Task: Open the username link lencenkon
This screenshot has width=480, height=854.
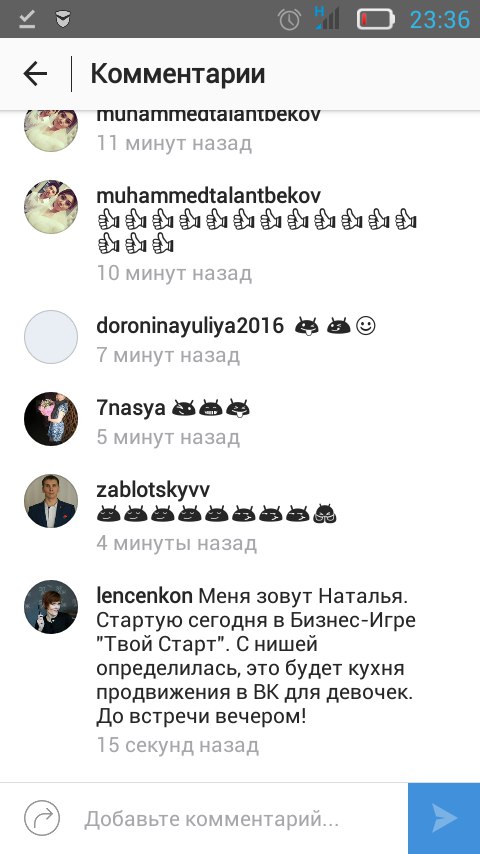Action: click(144, 596)
